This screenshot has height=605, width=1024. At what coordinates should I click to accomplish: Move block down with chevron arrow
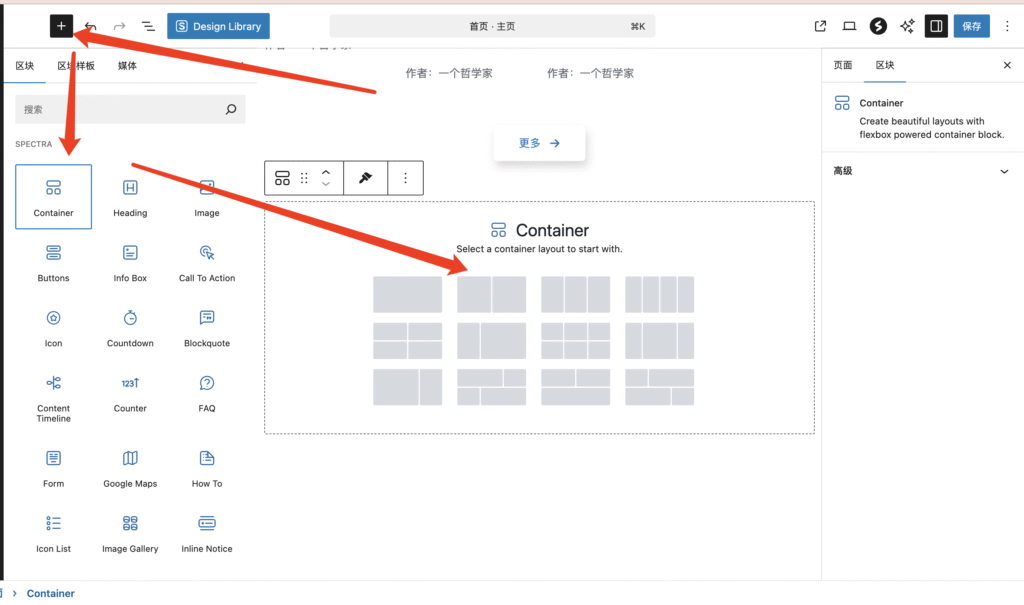click(x=325, y=184)
